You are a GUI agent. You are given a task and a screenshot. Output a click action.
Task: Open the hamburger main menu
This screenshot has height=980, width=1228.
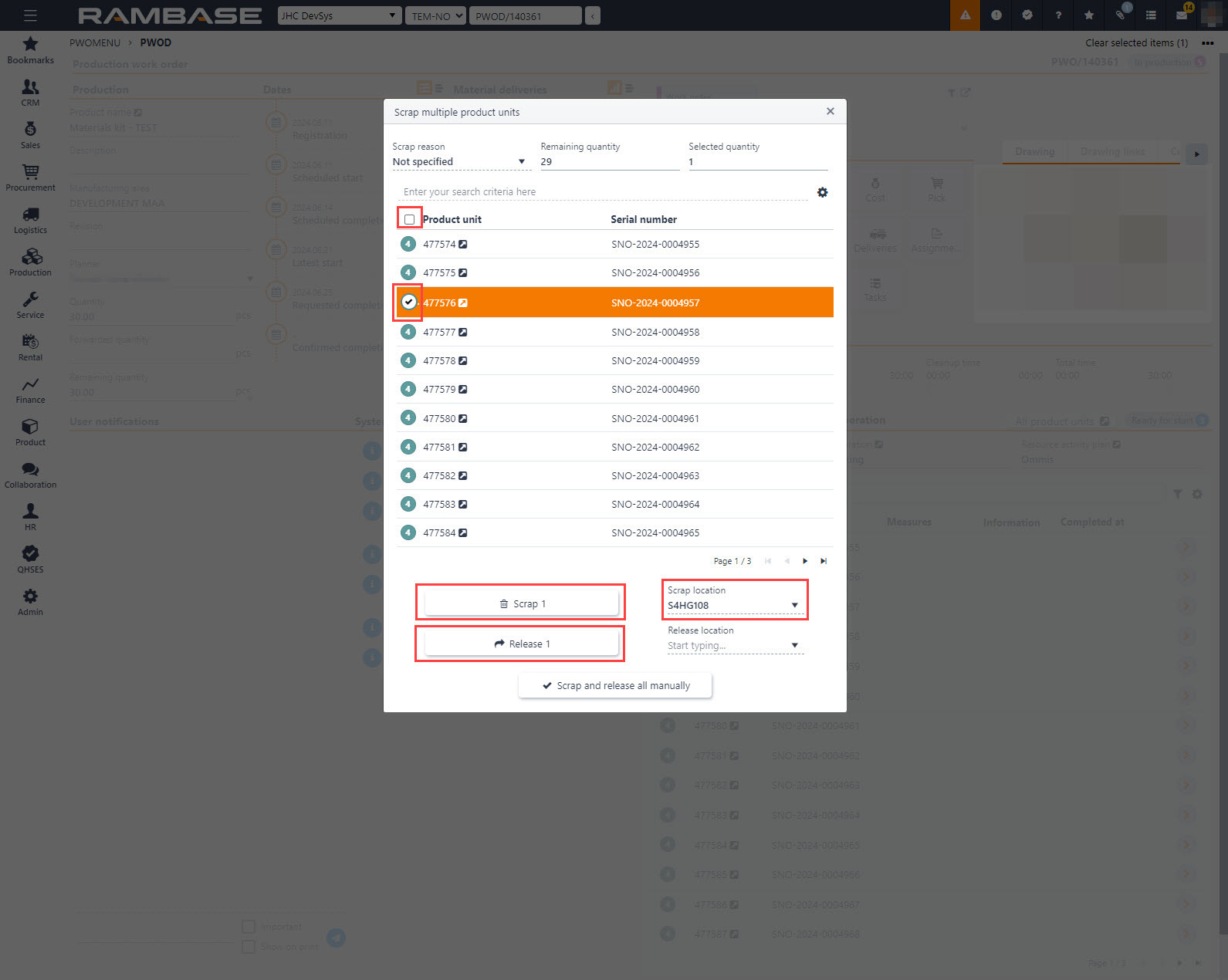30,15
